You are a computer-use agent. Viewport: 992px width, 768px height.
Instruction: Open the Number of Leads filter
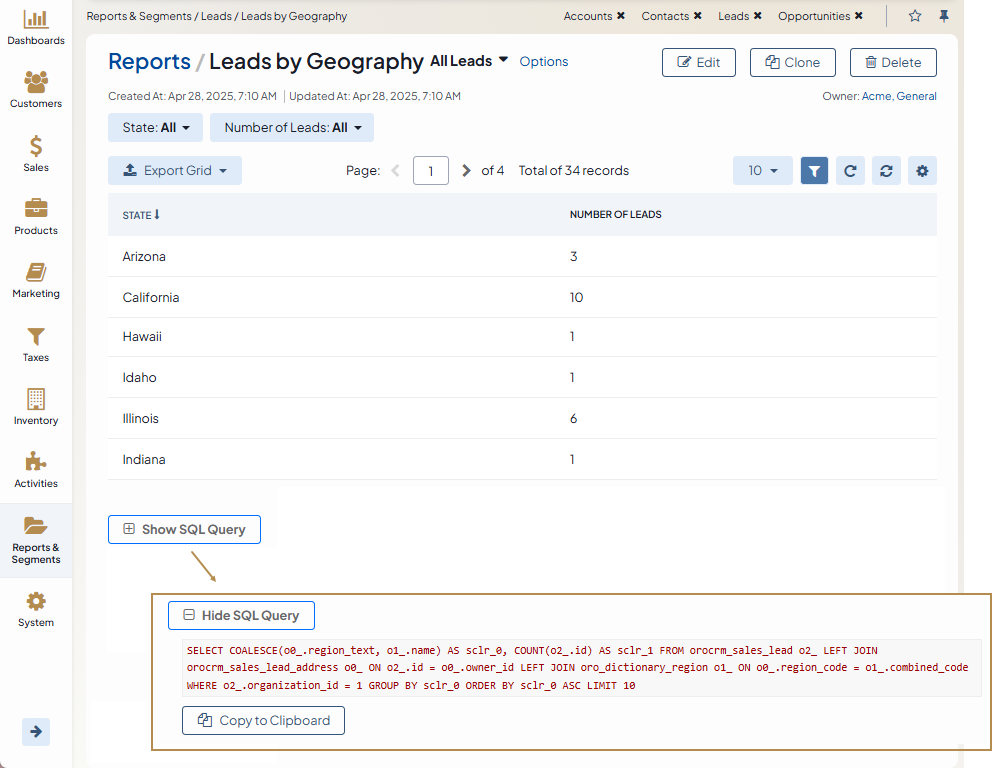point(292,128)
